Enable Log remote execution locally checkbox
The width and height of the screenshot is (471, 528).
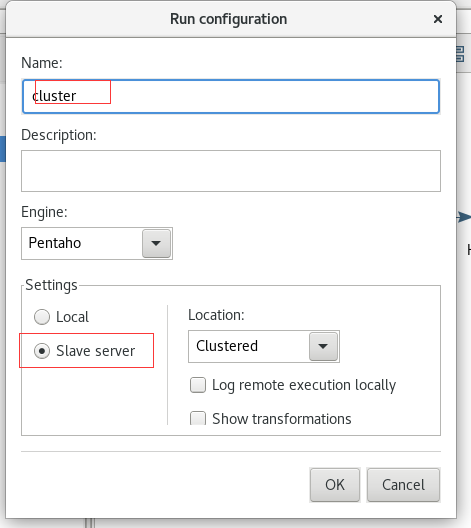click(x=198, y=385)
